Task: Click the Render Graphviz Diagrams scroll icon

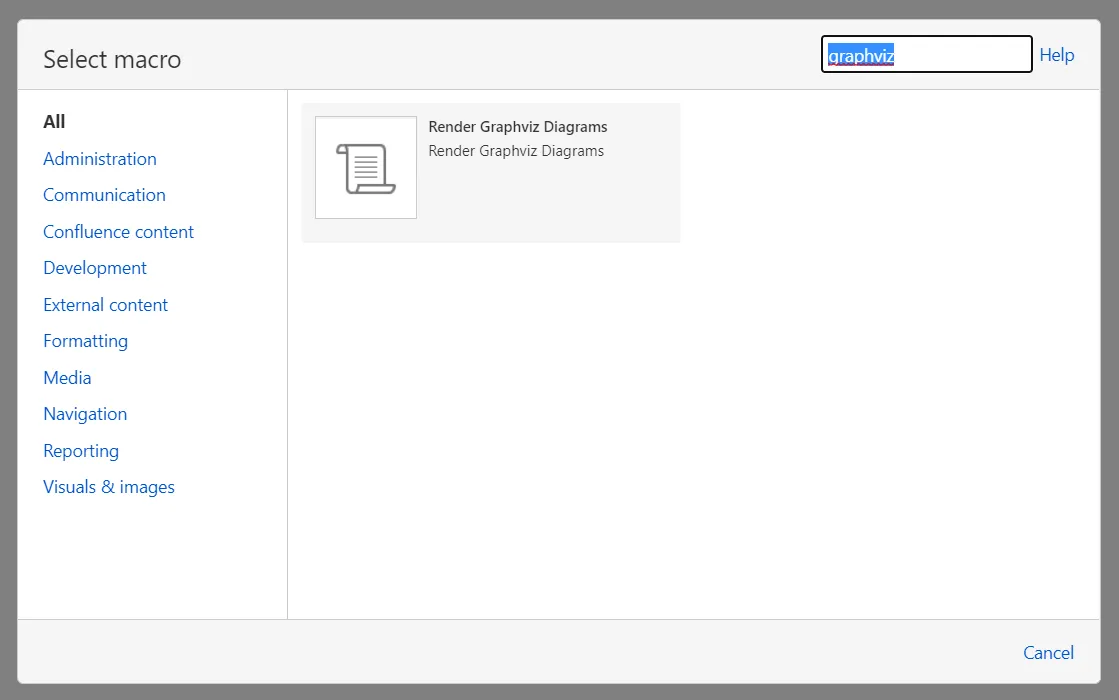Action: pyautogui.click(x=365, y=168)
